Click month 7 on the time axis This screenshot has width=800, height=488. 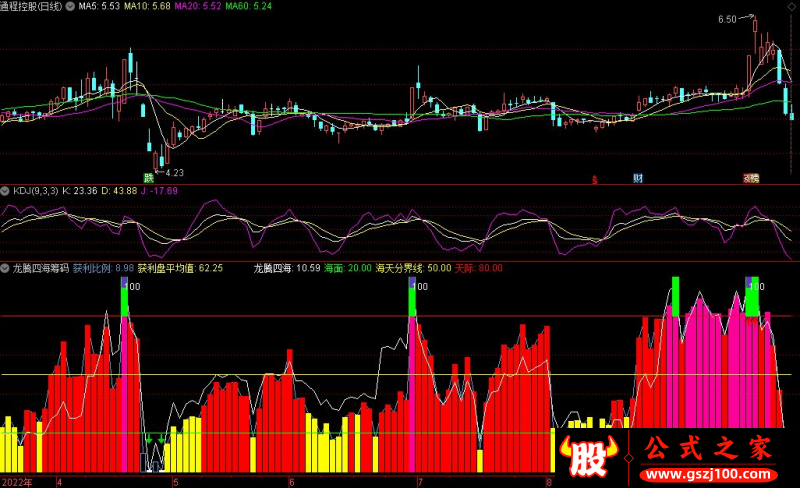[x=419, y=482]
